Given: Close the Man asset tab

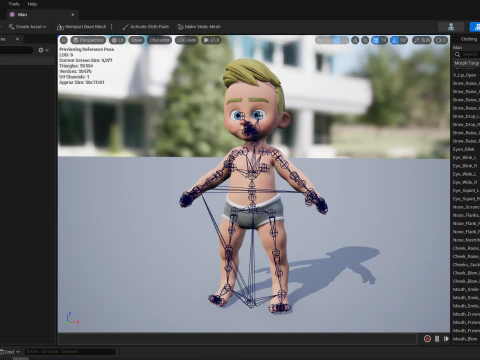Looking at the screenshot, I should coord(73,15).
